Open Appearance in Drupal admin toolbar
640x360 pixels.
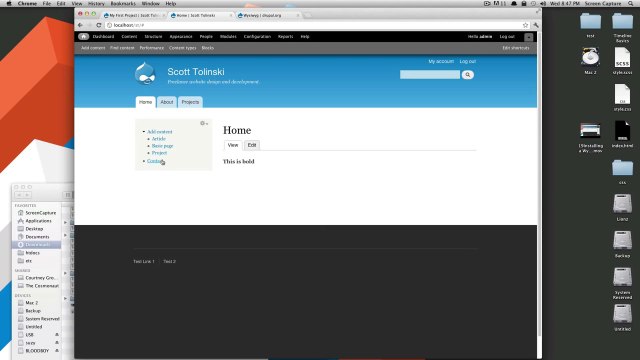[x=181, y=37]
